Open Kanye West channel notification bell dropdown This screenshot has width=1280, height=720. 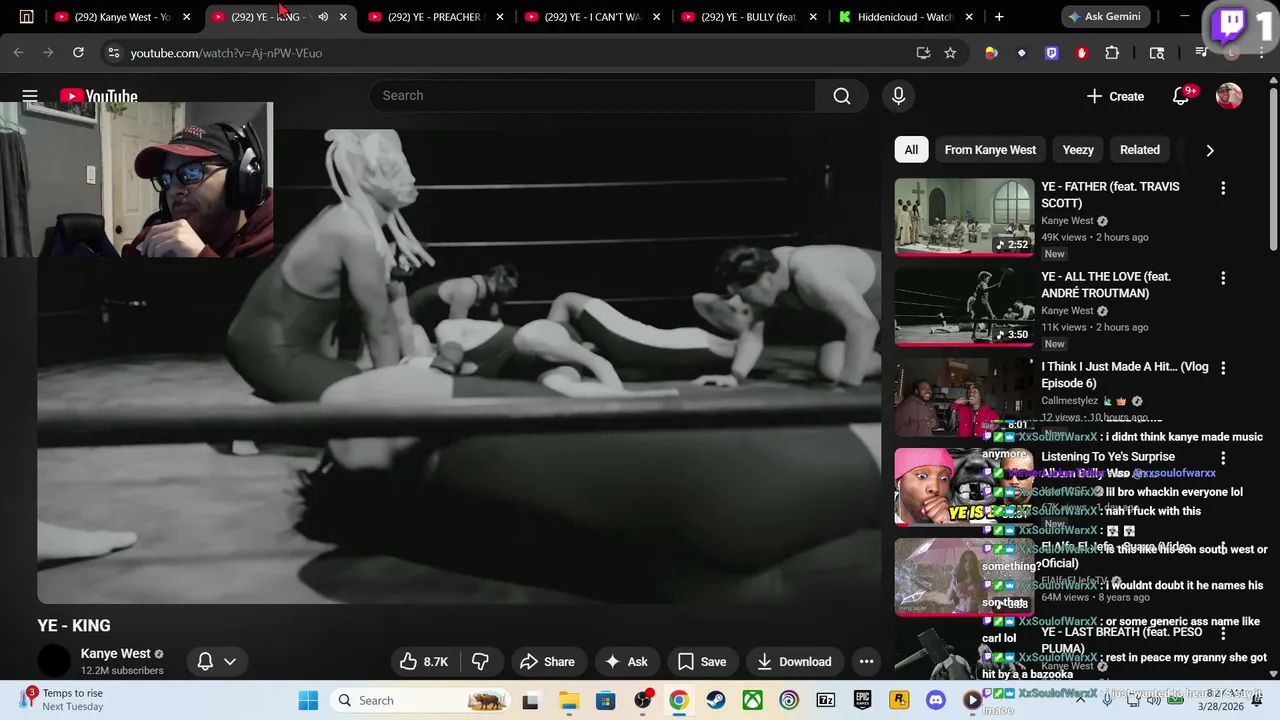coord(216,661)
